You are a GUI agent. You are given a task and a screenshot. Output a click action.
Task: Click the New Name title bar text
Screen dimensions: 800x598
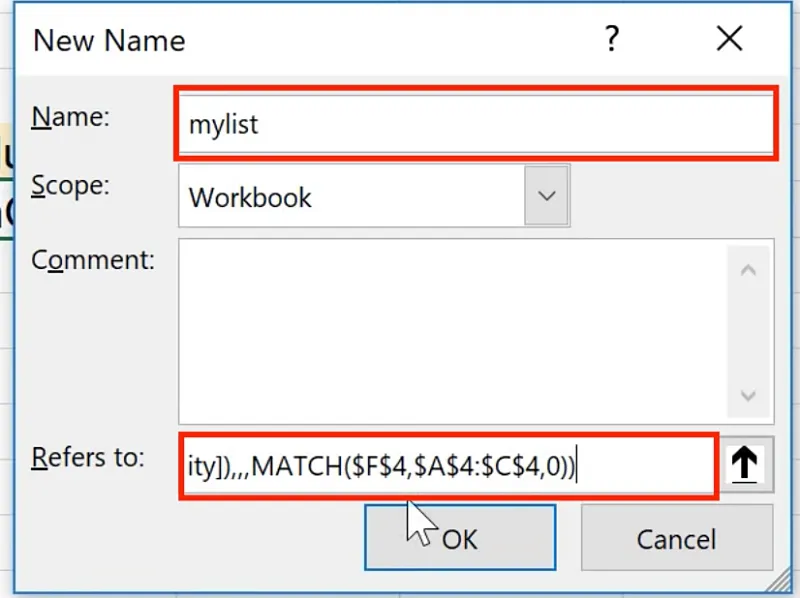coord(109,40)
